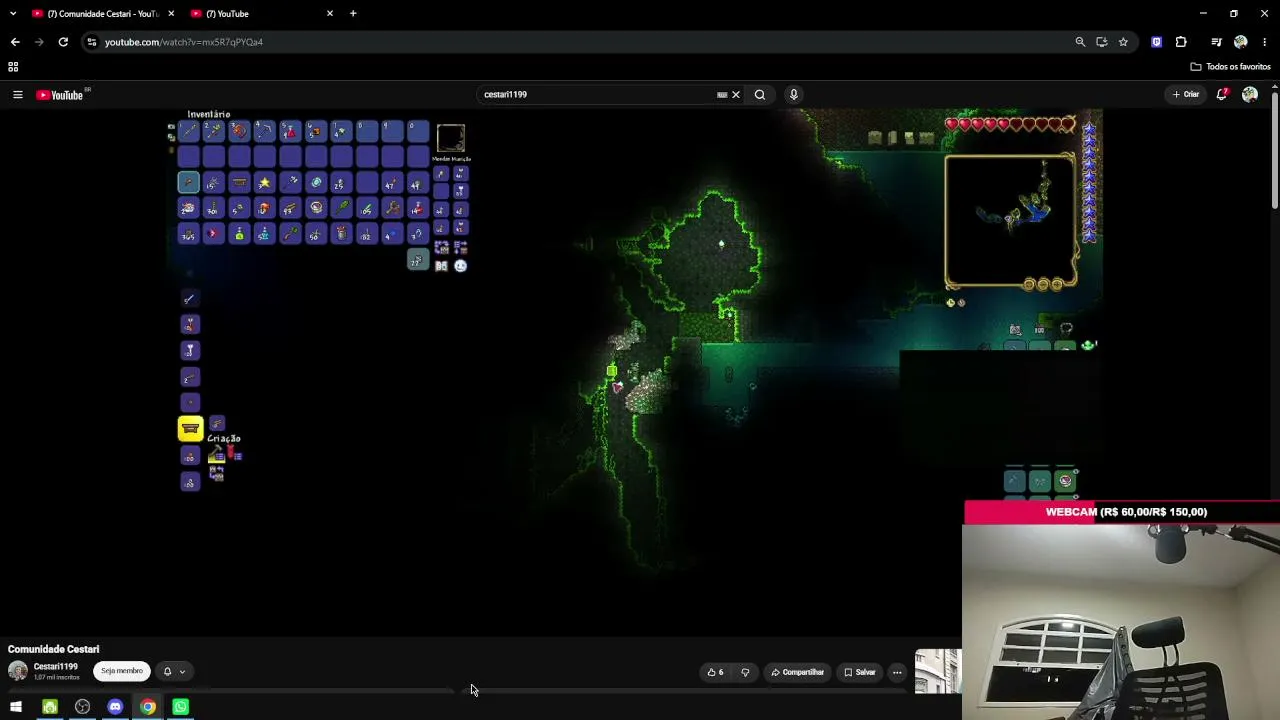Open a new browser tab
This screenshot has height=720, width=1280.
coord(353,14)
